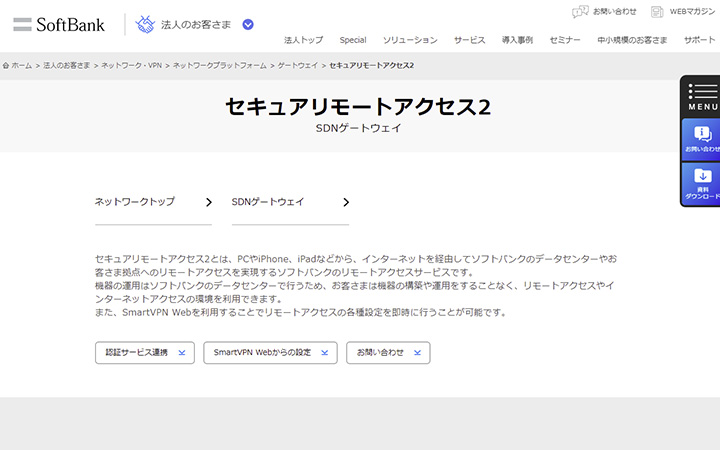
Task: Click the side お問い合わせ info bubble button
Action: 701,140
